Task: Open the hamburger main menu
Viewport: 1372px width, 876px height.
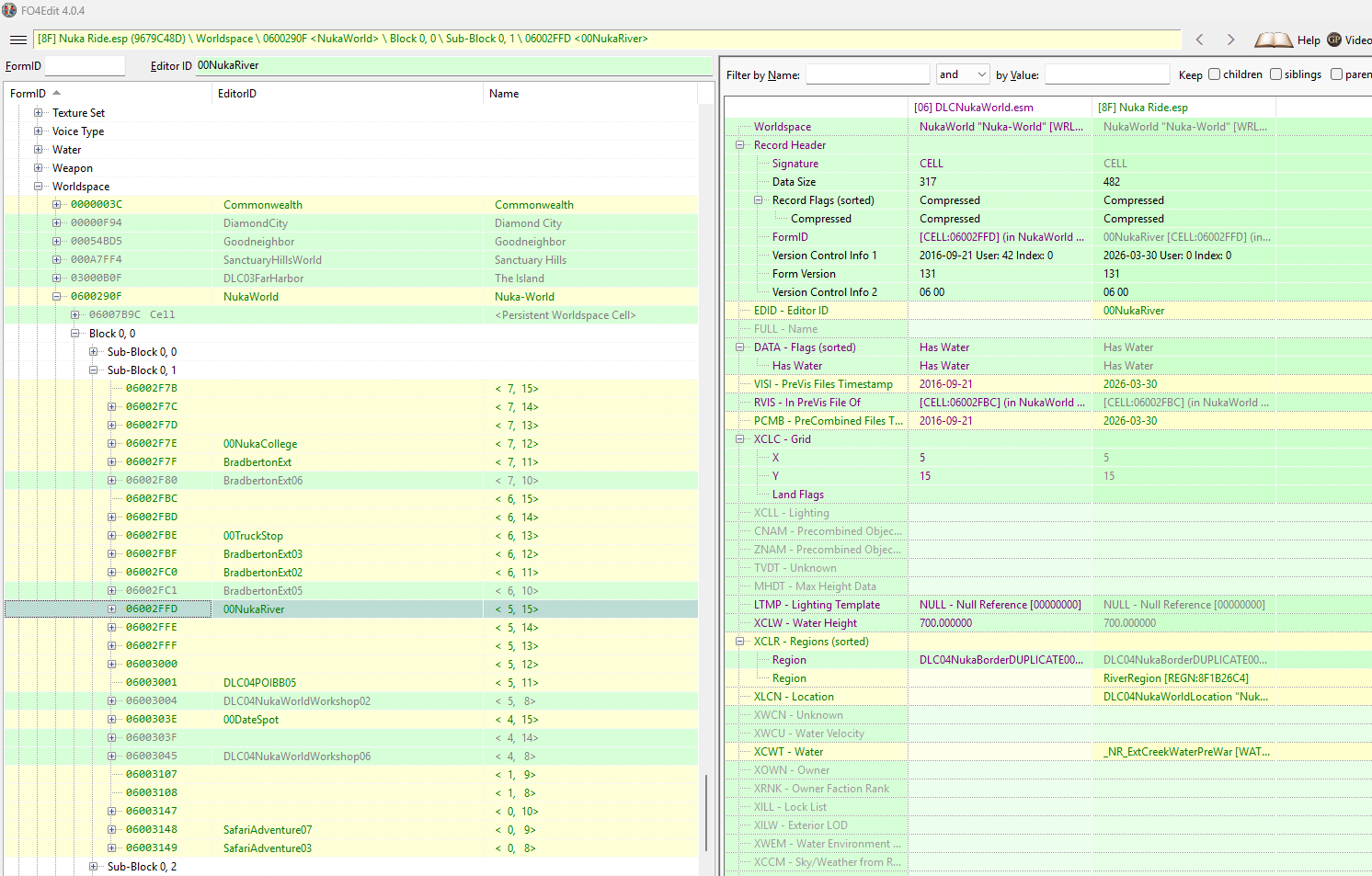Action: click(17, 40)
